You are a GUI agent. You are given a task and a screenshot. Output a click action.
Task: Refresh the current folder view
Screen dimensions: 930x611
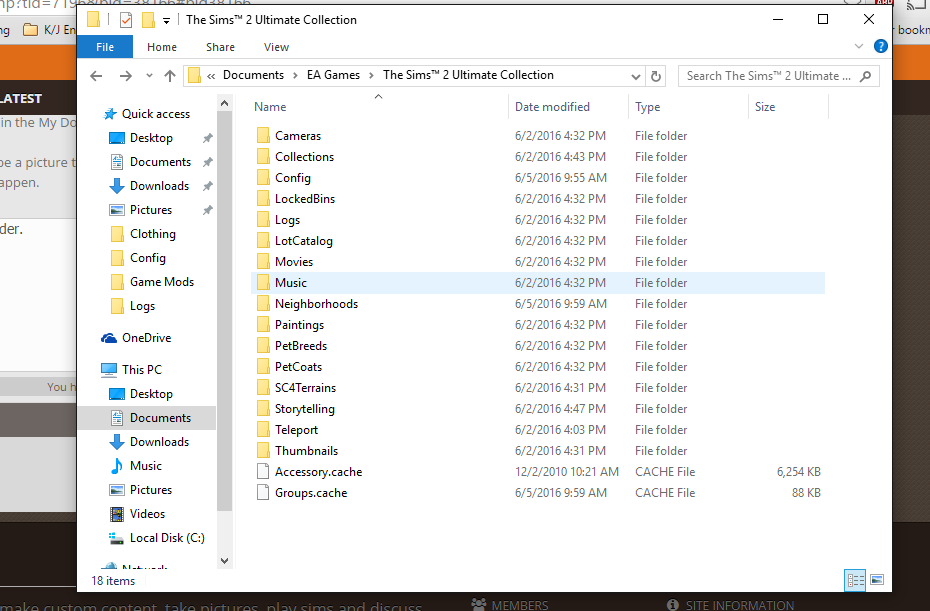(x=656, y=76)
